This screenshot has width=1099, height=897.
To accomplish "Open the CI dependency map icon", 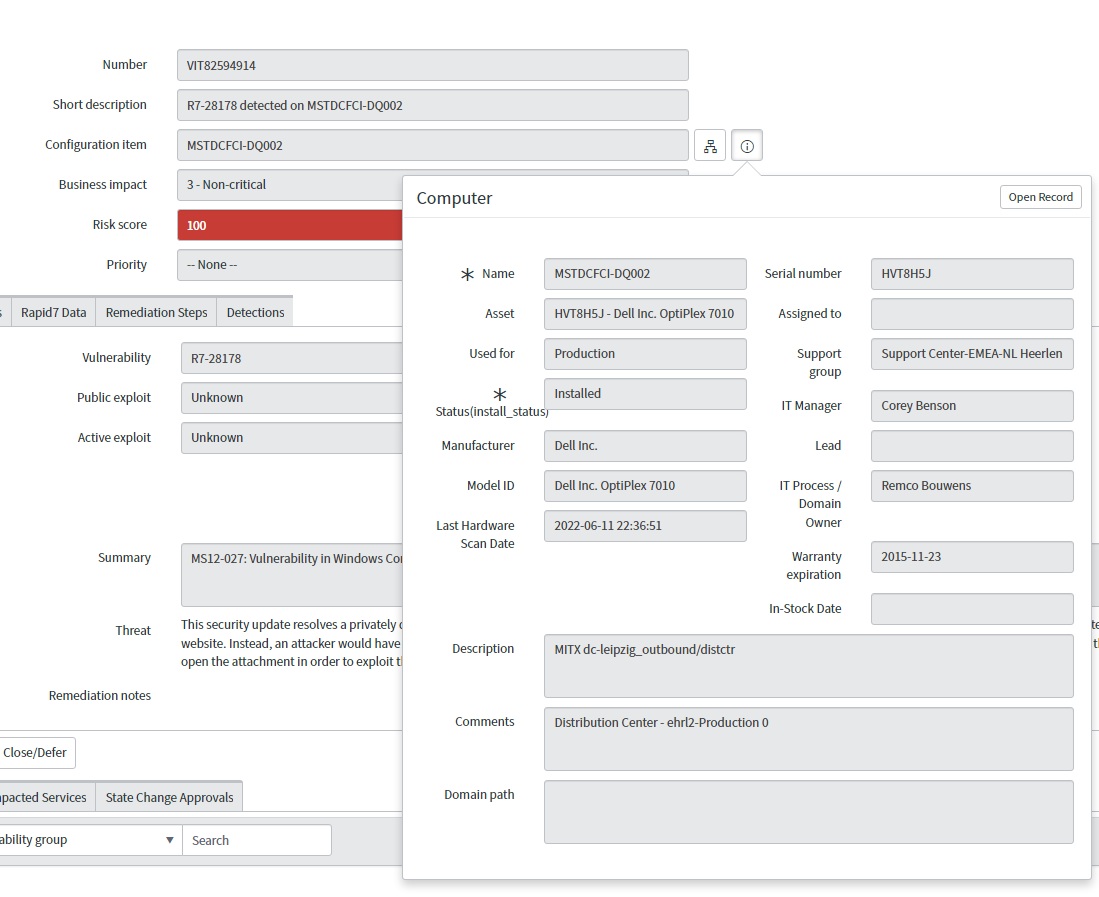I will point(710,146).
